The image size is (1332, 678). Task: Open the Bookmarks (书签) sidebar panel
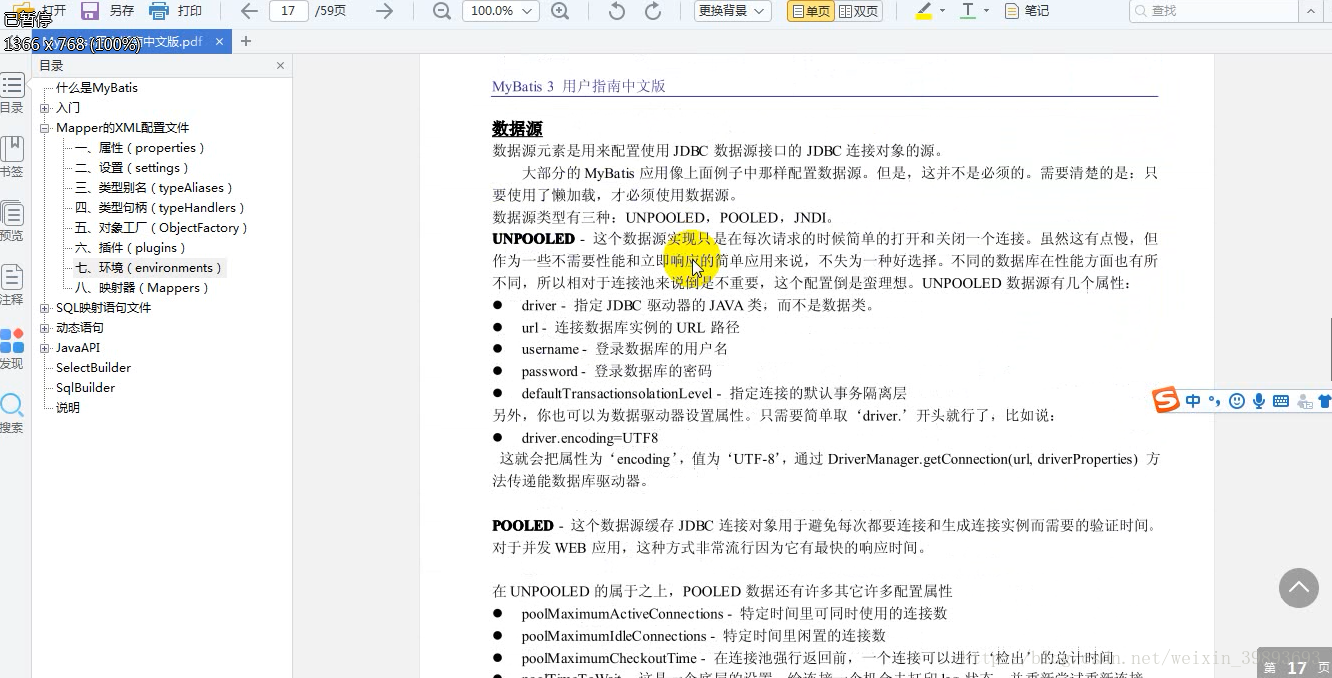coord(12,158)
